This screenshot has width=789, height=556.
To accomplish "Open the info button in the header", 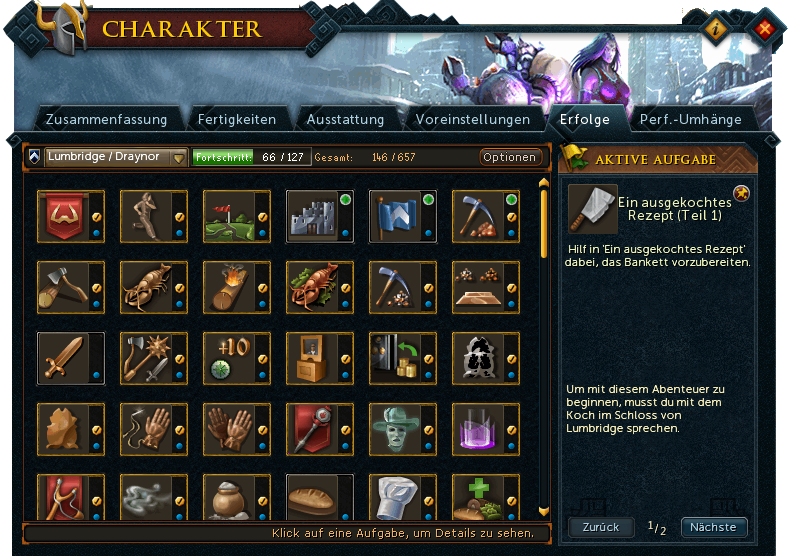I will tap(715, 29).
